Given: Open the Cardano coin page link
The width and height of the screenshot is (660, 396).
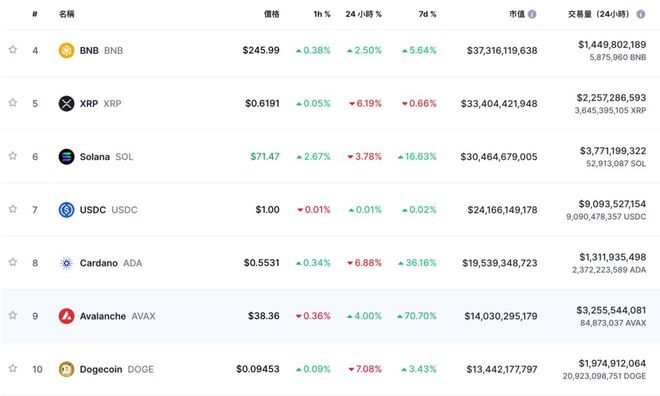Looking at the screenshot, I should 111,263.
